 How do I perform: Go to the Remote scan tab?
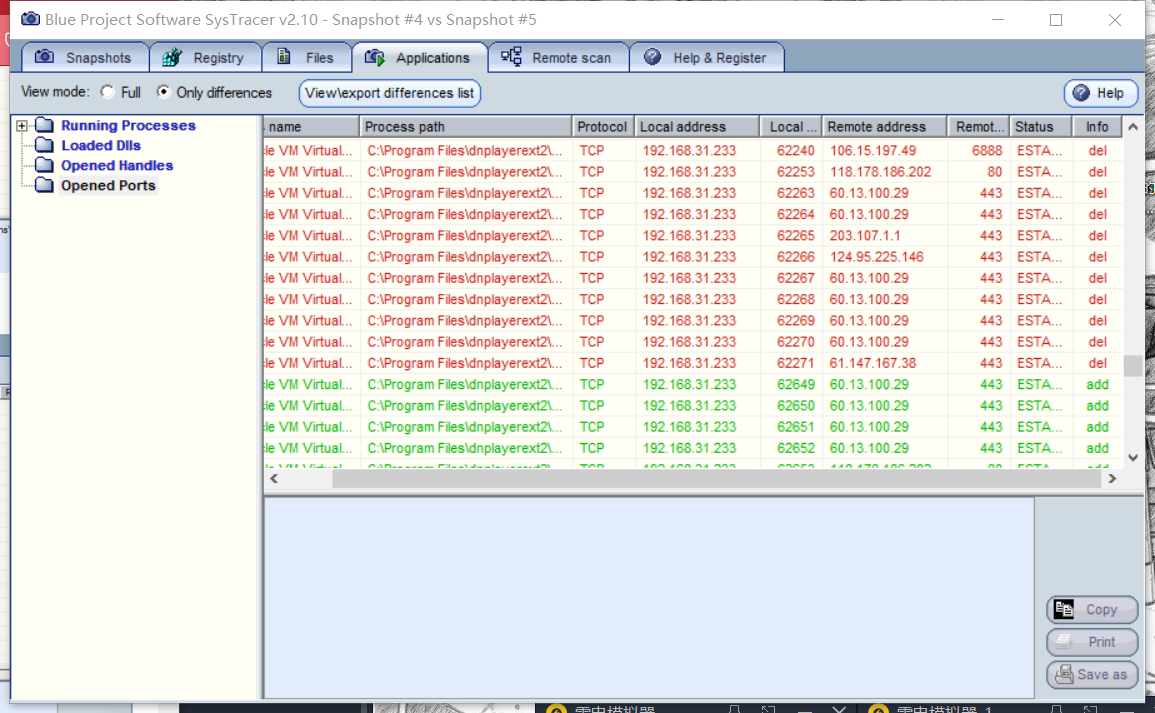click(x=558, y=57)
